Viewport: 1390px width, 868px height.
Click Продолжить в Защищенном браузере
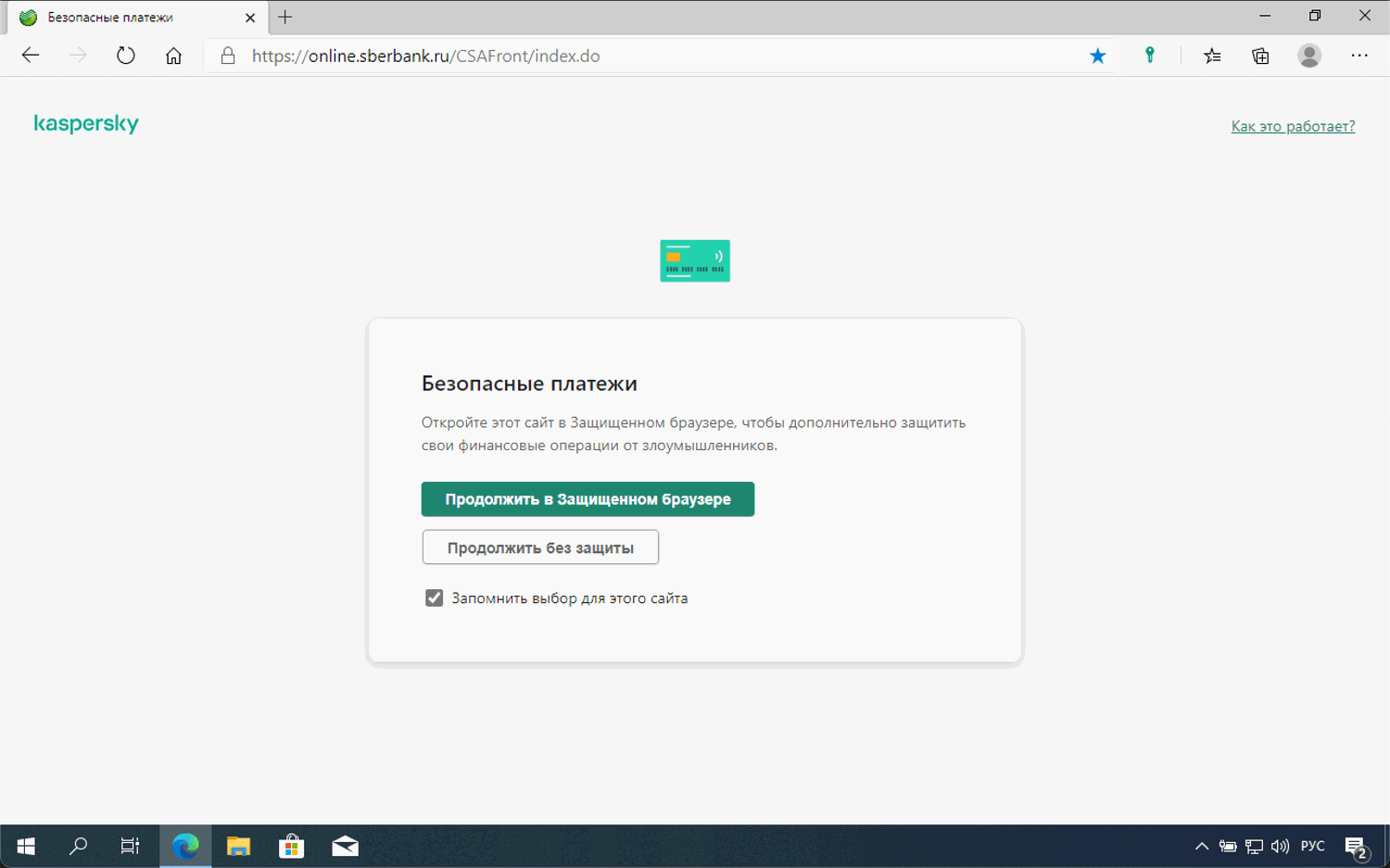pyautogui.click(x=588, y=499)
